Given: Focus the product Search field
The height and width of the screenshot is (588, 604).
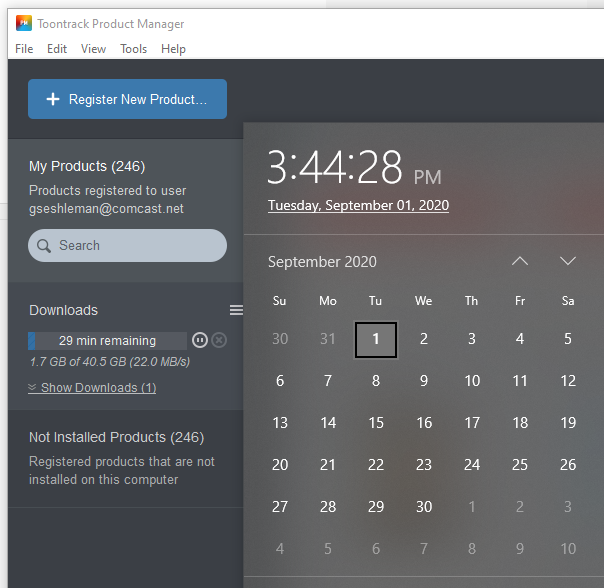Looking at the screenshot, I should click(135, 246).
